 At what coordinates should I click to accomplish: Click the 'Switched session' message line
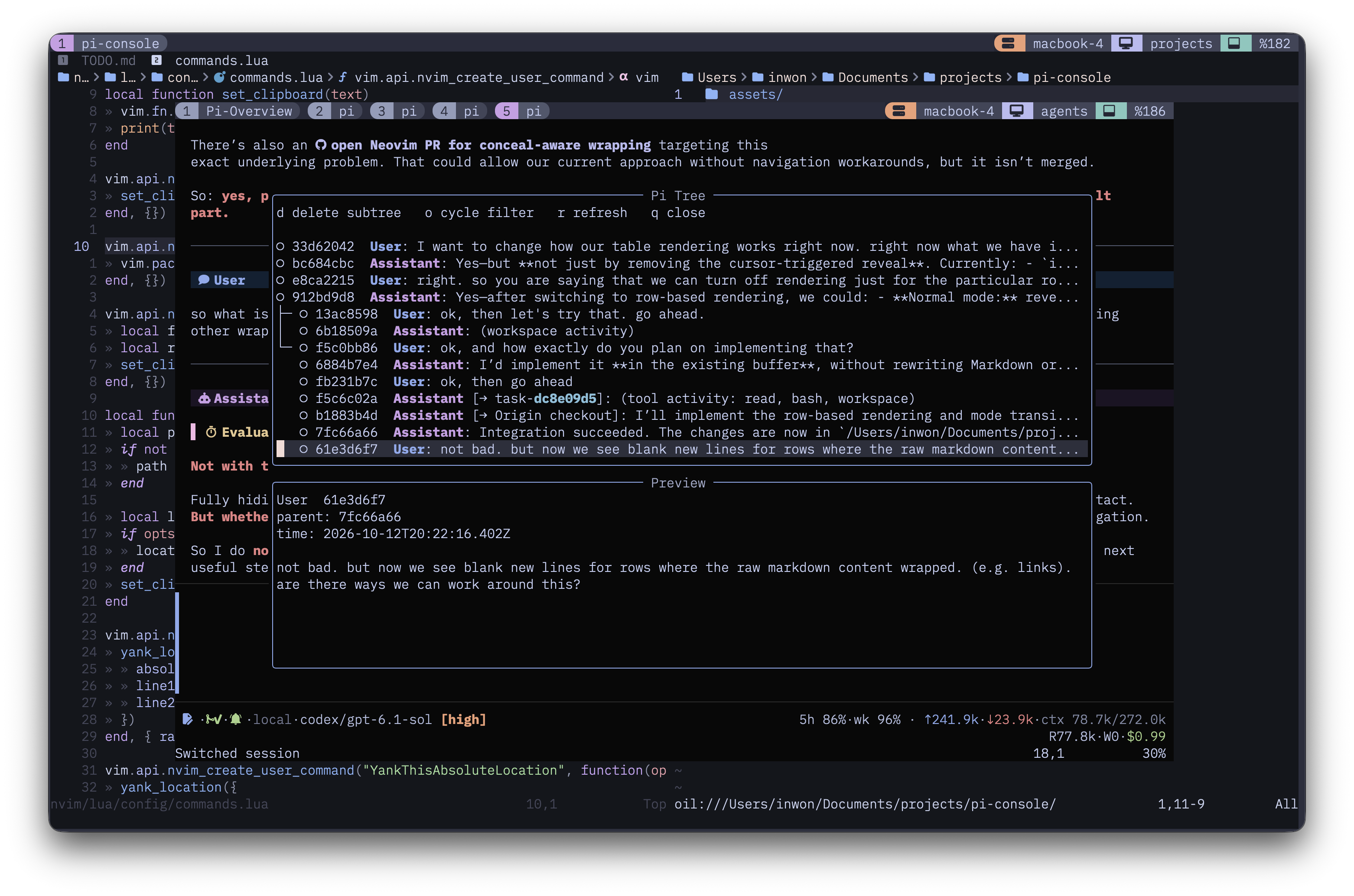tap(237, 753)
